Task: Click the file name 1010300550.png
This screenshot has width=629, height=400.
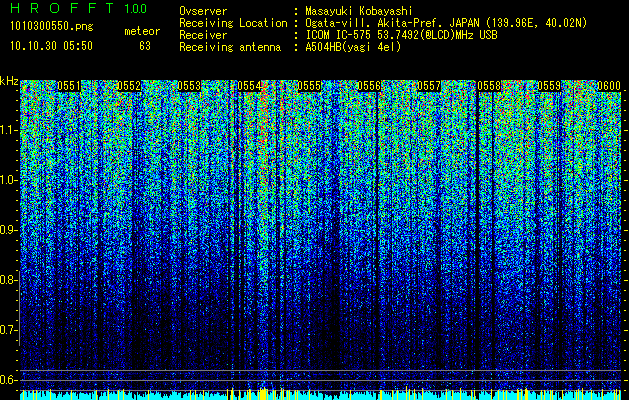Action: pos(52,27)
